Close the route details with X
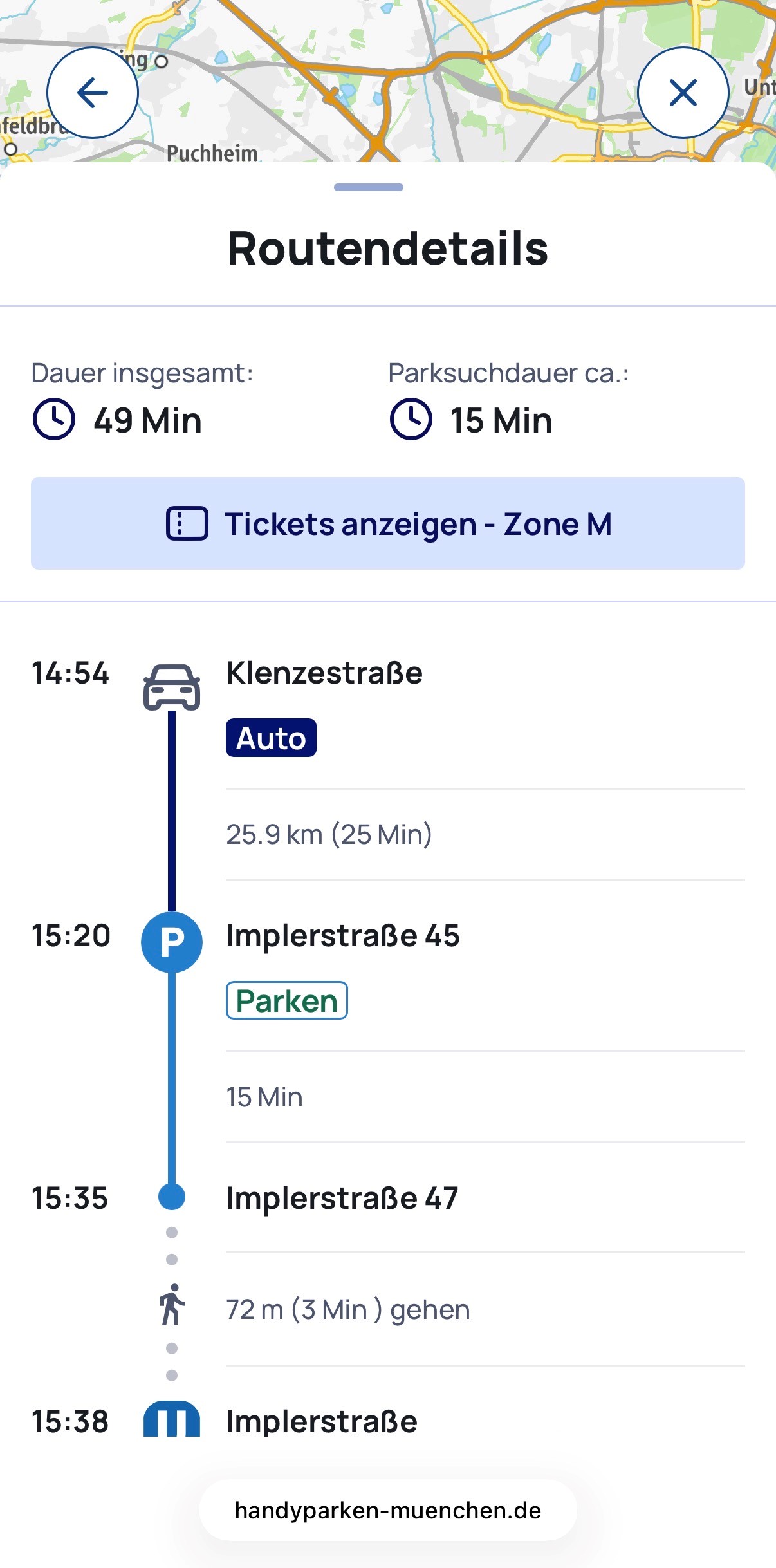Screen dimensions: 776x1568 [683, 93]
